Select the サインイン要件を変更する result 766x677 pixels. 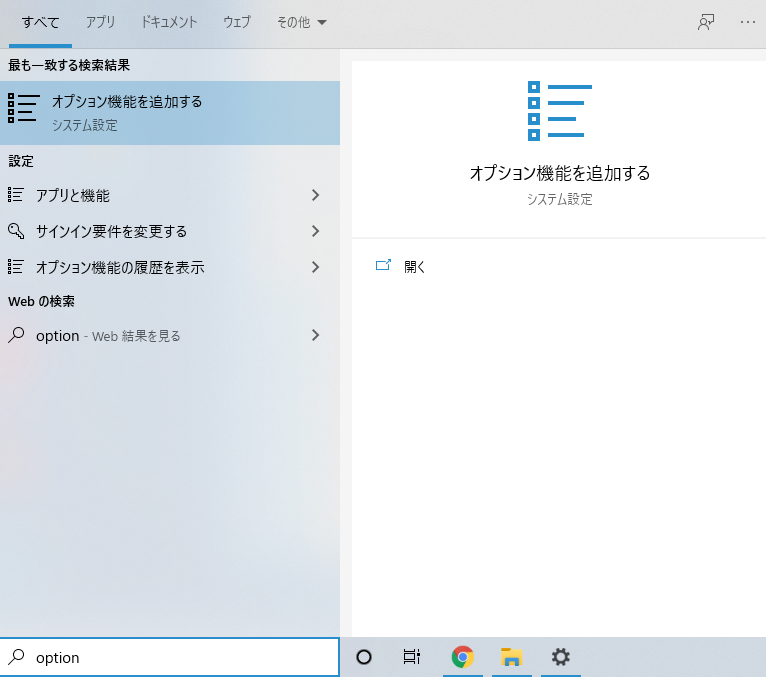(170, 231)
